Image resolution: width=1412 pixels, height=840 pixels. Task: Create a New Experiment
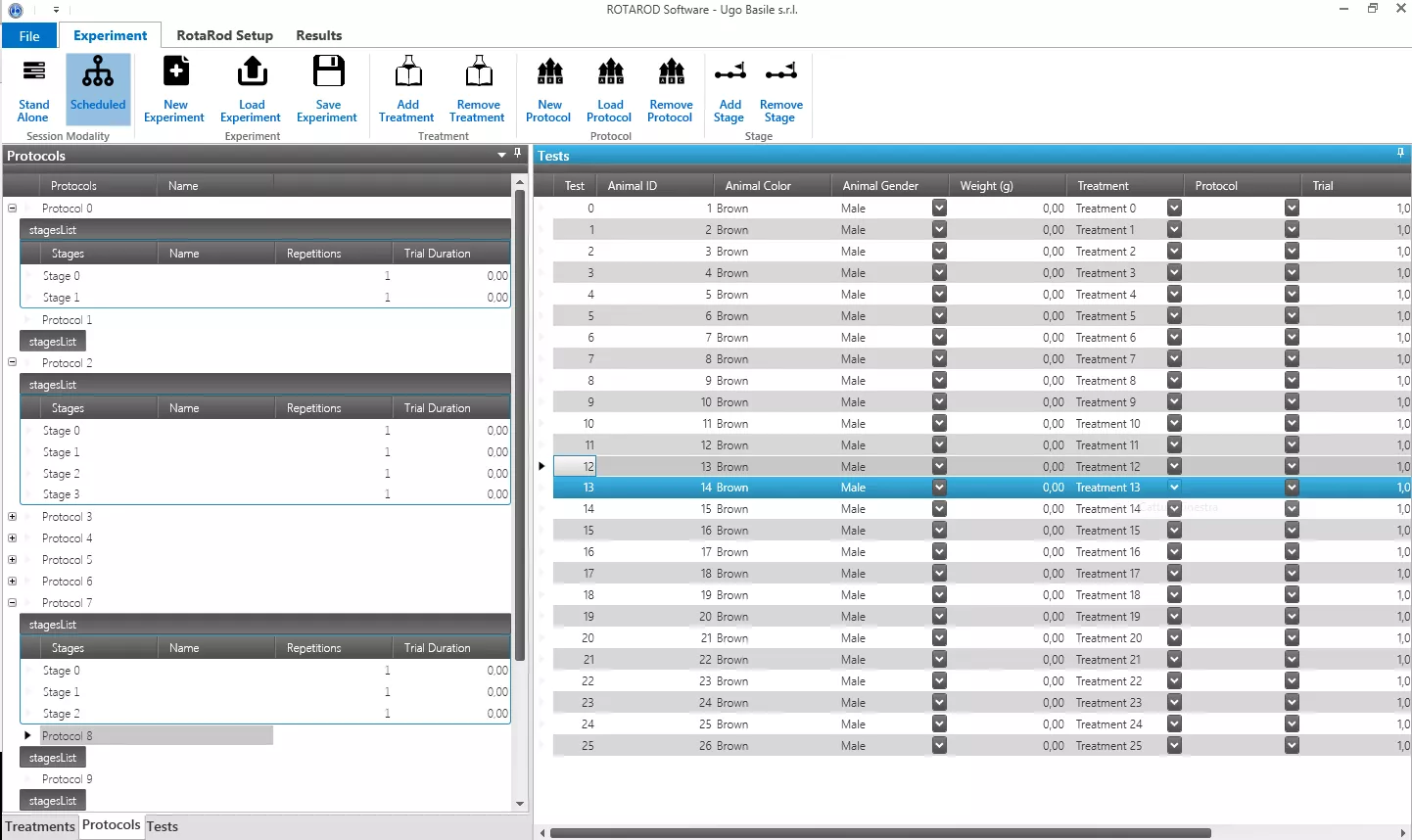pos(174,88)
